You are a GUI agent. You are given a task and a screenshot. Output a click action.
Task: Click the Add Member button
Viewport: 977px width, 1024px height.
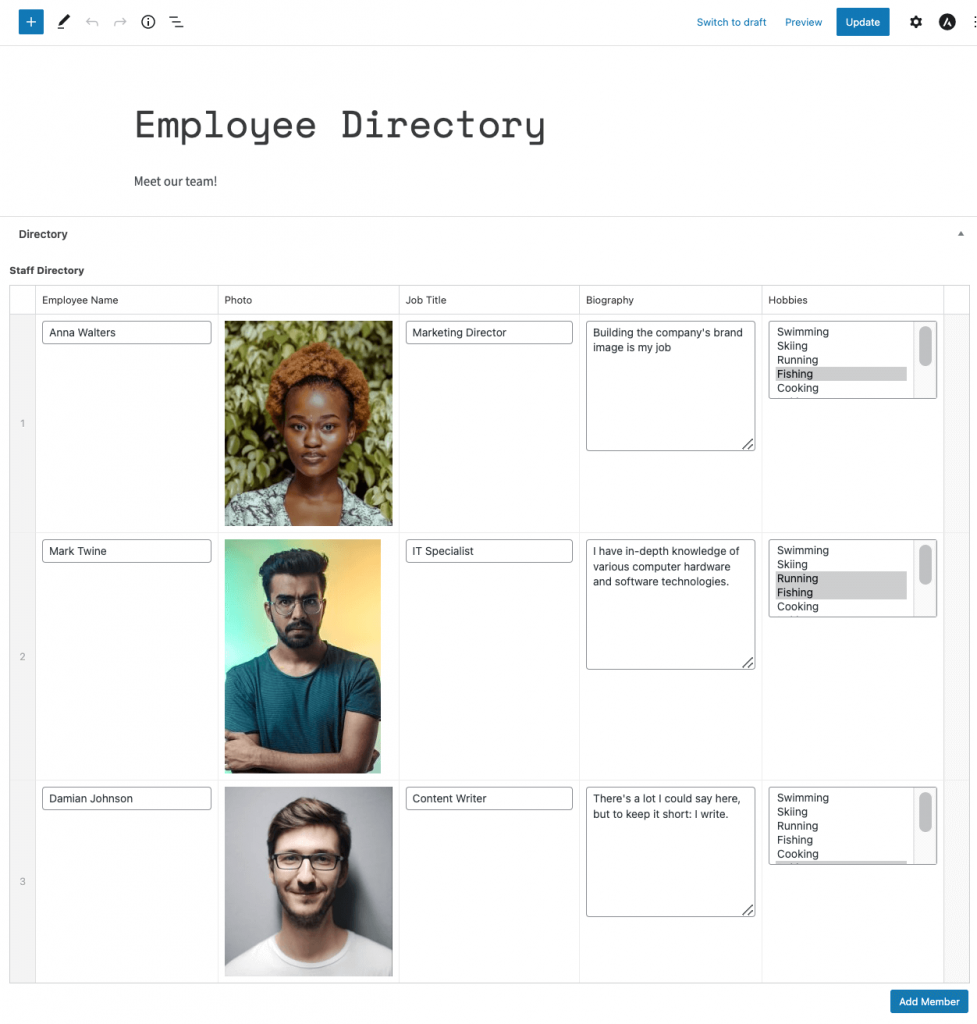pos(929,1001)
